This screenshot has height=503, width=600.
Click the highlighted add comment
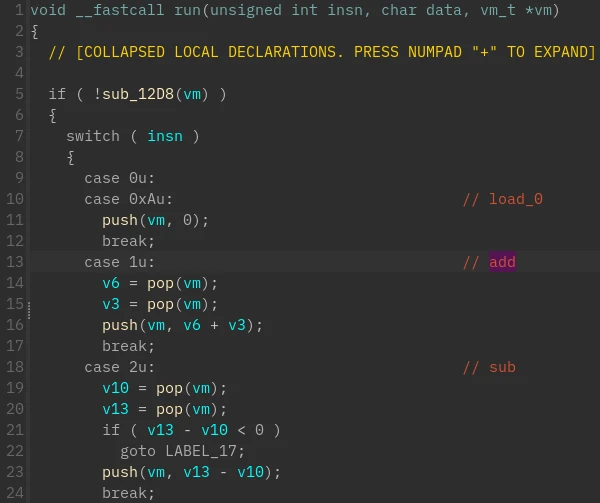point(502,262)
